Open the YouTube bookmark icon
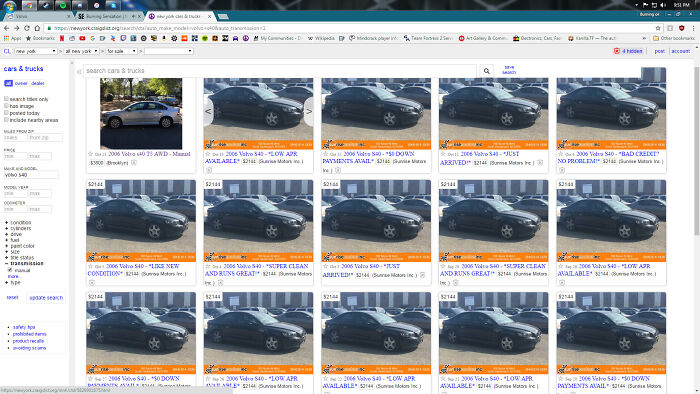The image size is (700, 394). click(82, 38)
